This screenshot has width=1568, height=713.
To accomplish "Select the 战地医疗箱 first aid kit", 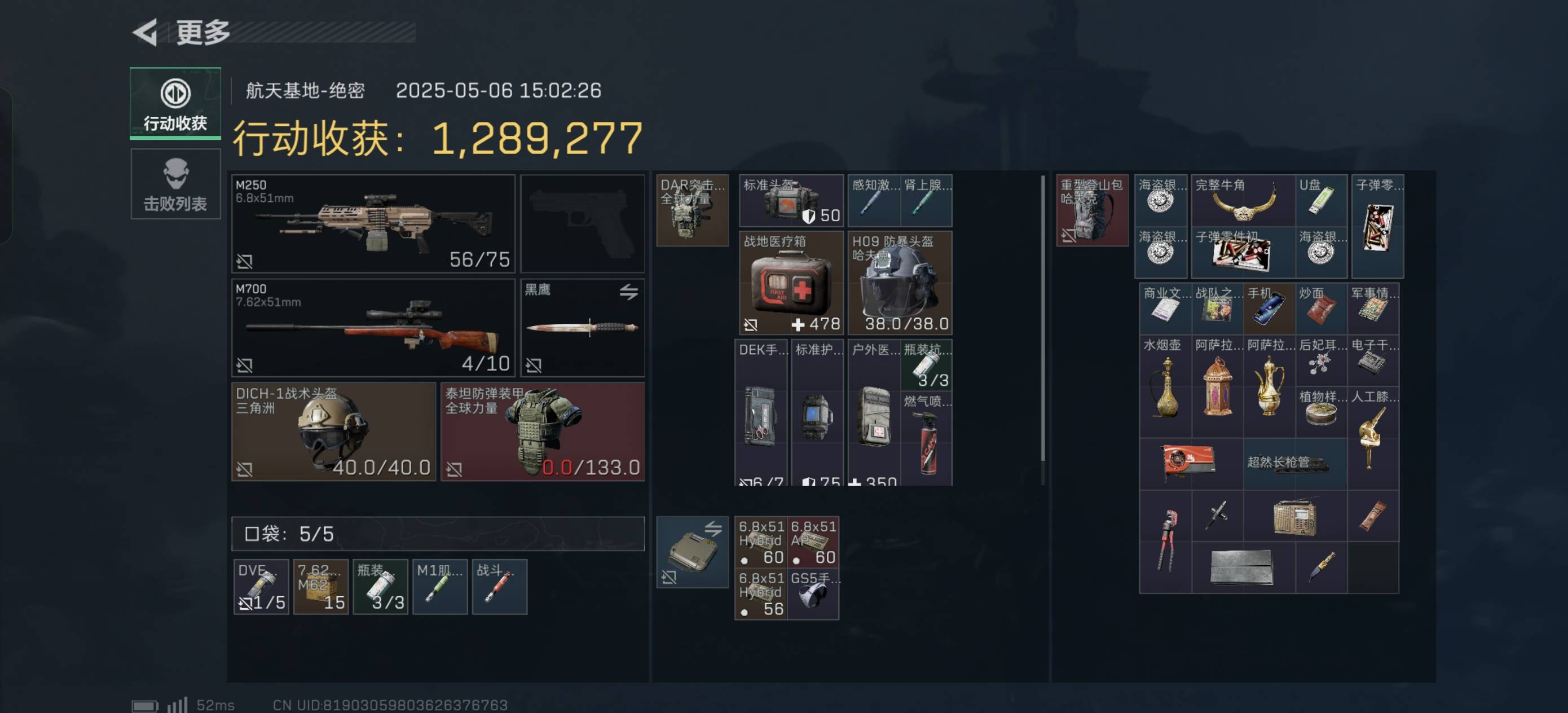I will [x=791, y=283].
